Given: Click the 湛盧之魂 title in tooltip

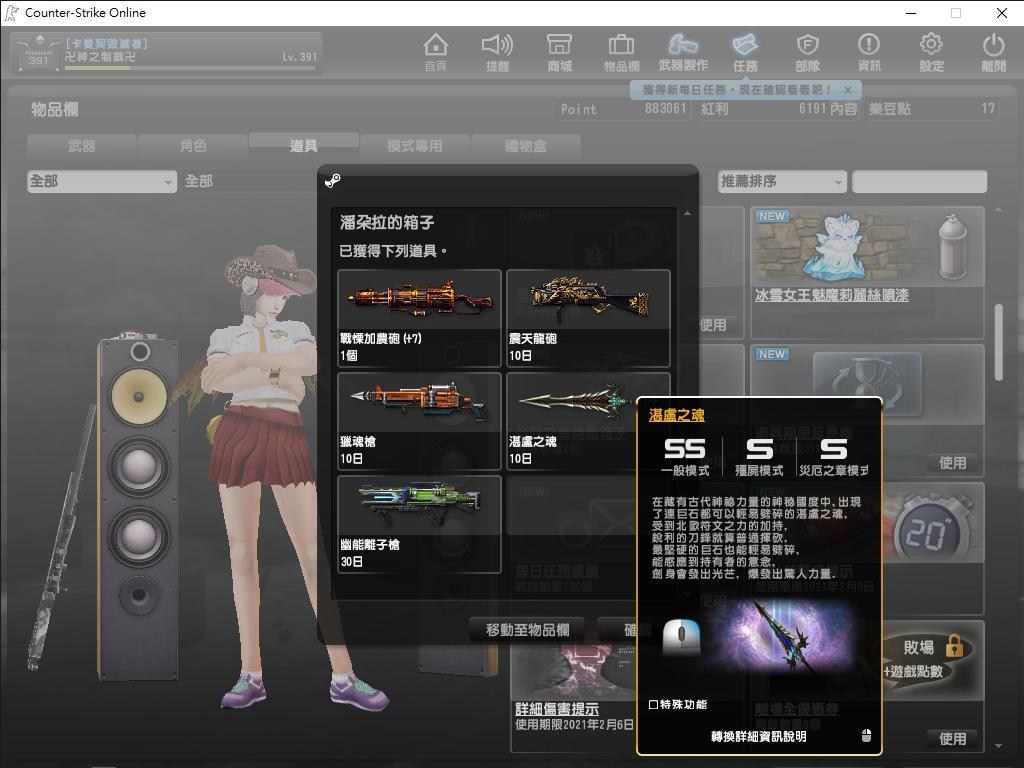Looking at the screenshot, I should [677, 415].
